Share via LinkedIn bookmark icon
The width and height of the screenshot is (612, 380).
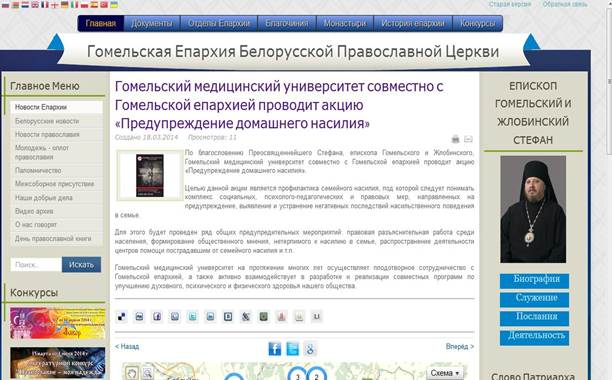pos(210,317)
